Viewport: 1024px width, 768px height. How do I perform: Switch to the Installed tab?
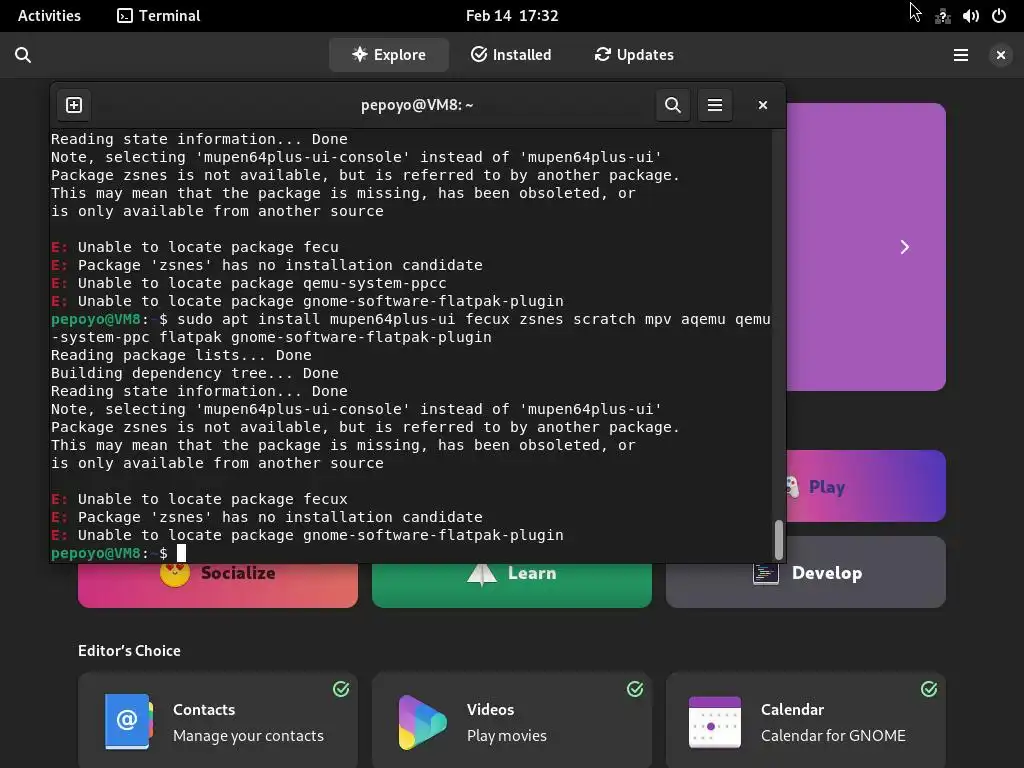511,55
